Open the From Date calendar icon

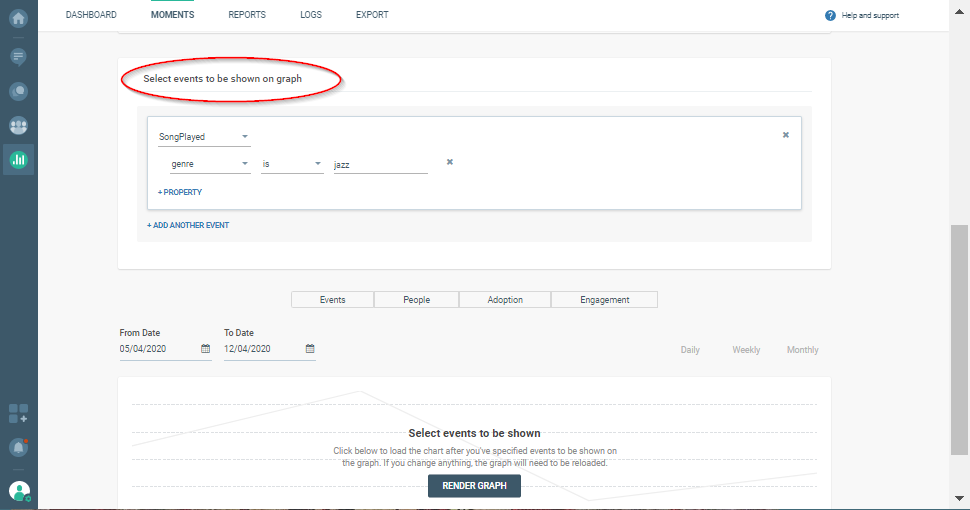coord(205,349)
